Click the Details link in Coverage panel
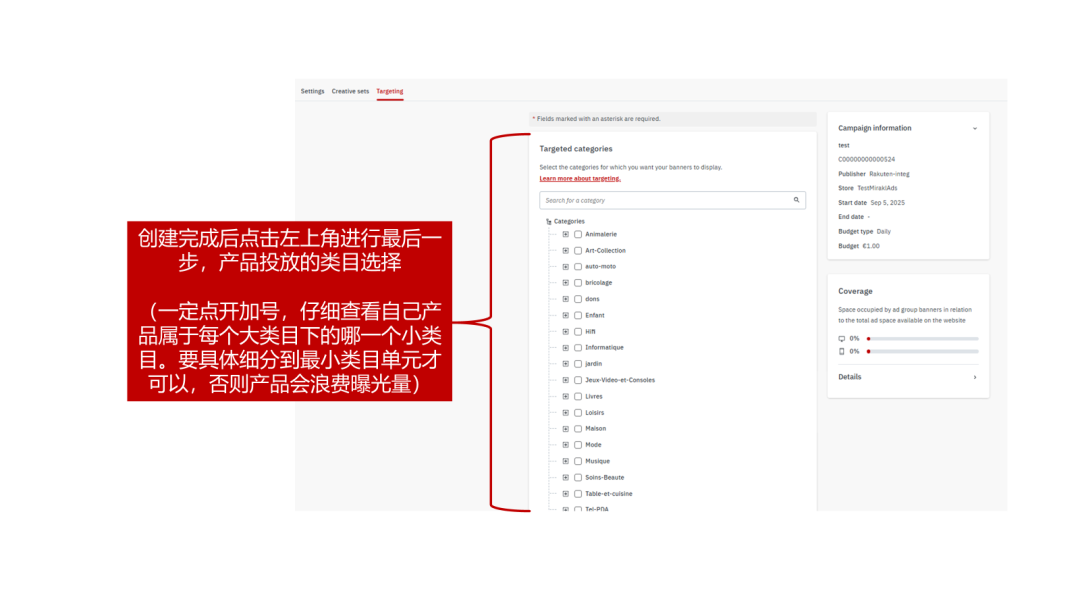The height and width of the screenshot is (608, 1080). [850, 377]
